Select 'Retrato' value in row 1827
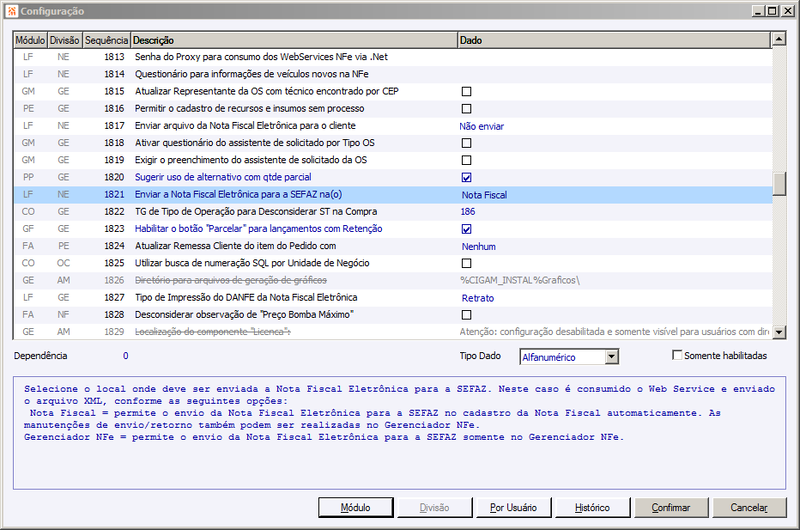800x530 pixels. [x=478, y=298]
